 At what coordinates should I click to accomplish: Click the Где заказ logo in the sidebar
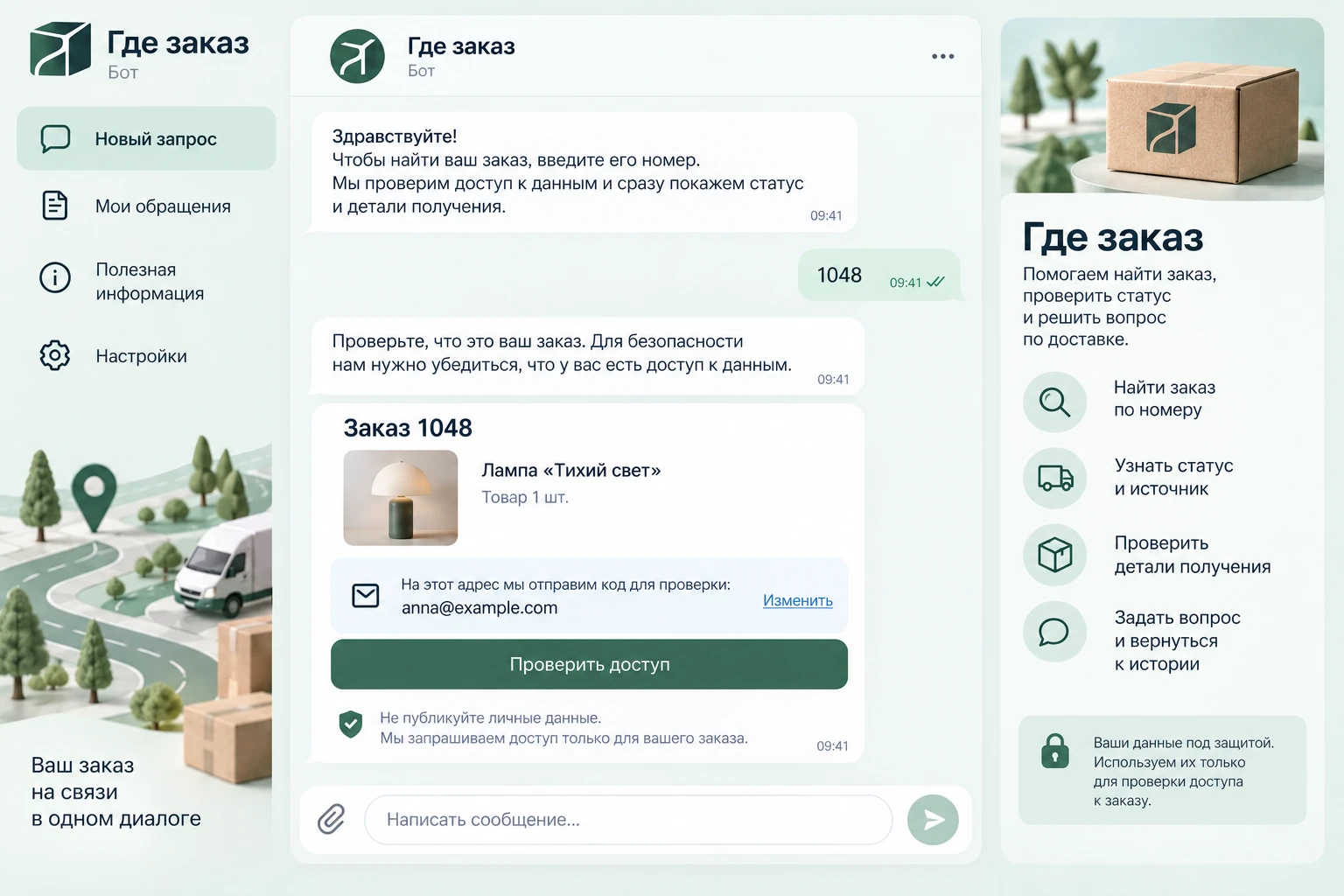click(x=60, y=50)
